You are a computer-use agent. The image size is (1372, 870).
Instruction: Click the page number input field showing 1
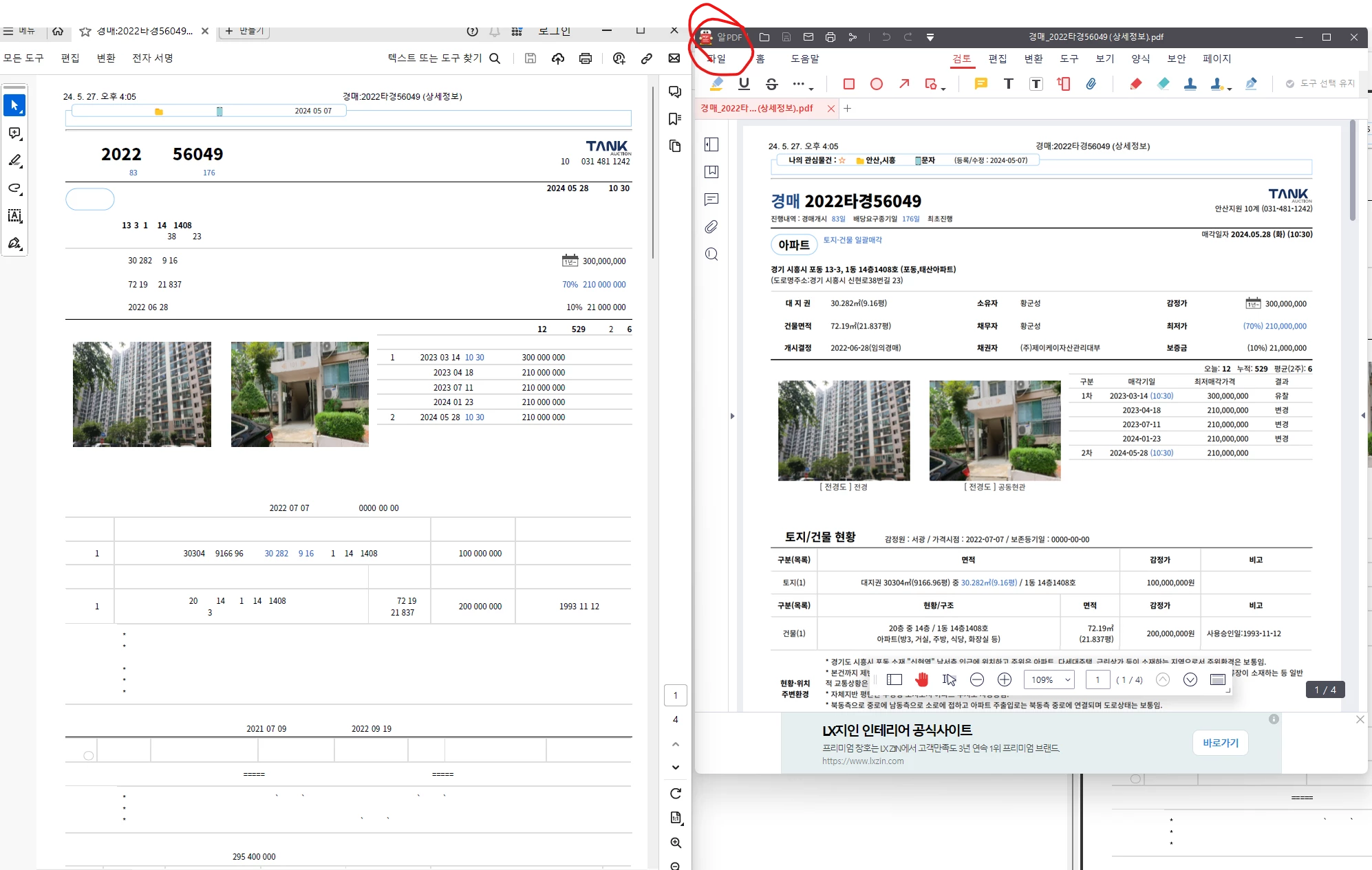coord(1097,679)
